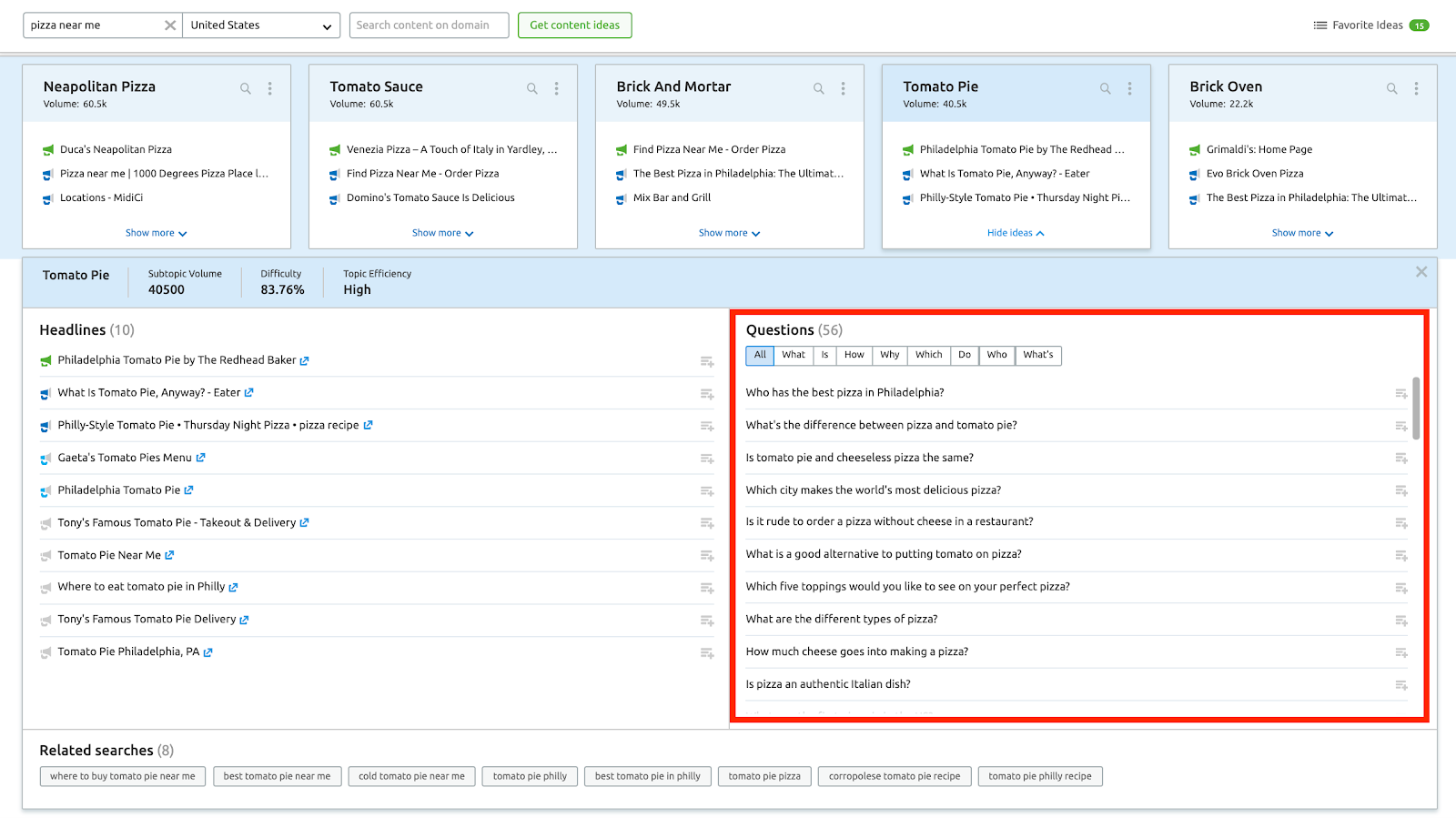Viewport: 1456px width, 818px height.
Task: Add 'Is pizza an authentic Italian dish?' to favorites
Action: pos(1401,685)
